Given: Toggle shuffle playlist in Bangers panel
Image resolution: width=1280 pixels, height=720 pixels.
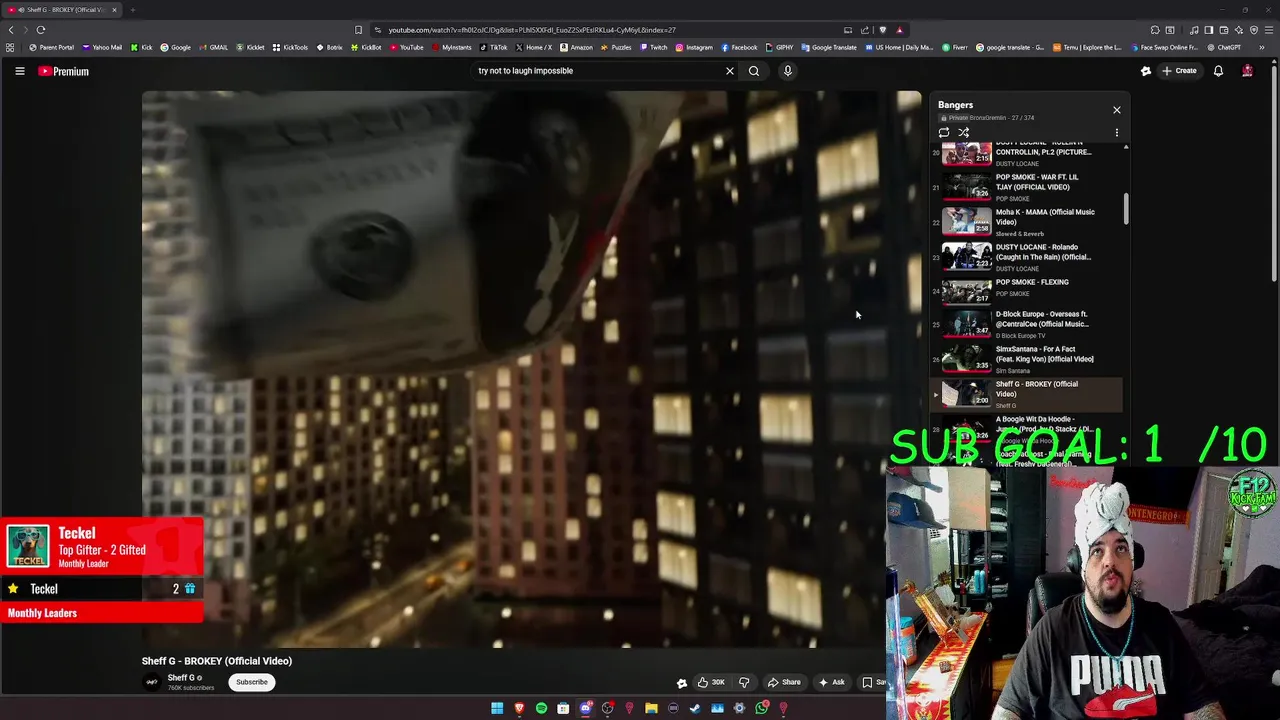Looking at the screenshot, I should pyautogui.click(x=963, y=132).
